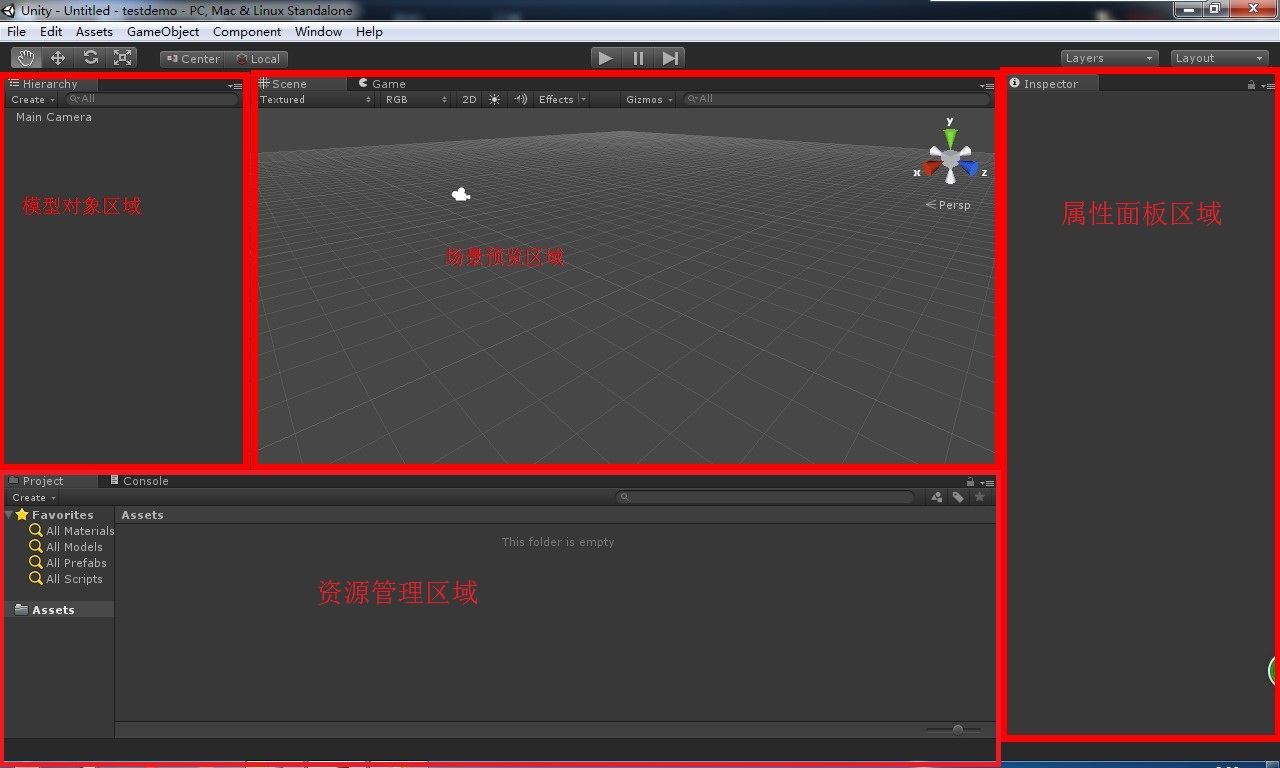
Task: Toggle Local handle rotation
Action: tap(257, 59)
